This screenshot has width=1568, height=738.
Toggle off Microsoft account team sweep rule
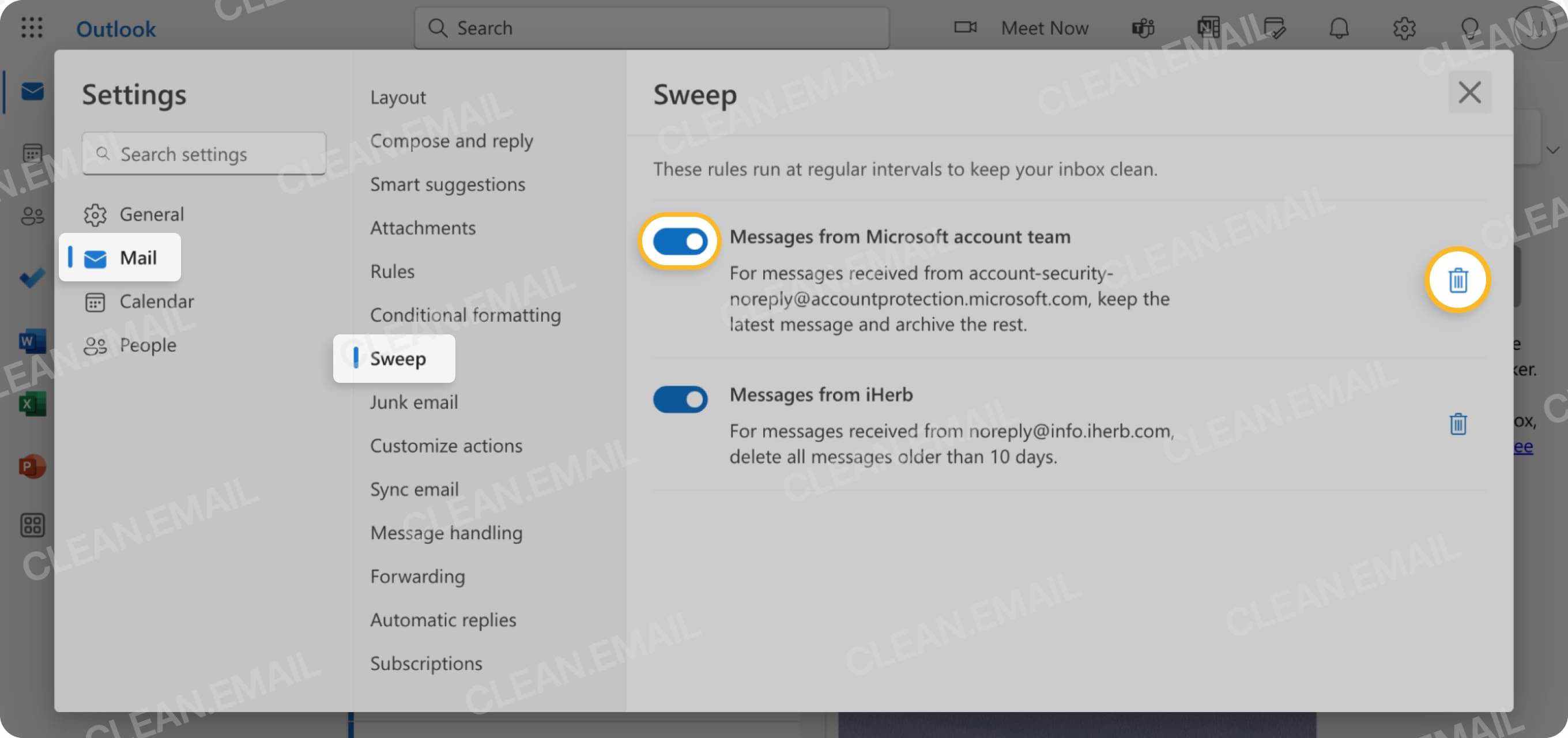680,242
